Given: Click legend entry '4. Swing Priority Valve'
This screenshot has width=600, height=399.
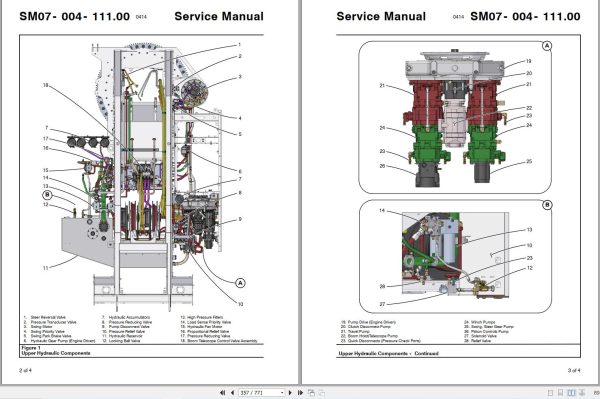Looking at the screenshot, I should click(44, 332).
